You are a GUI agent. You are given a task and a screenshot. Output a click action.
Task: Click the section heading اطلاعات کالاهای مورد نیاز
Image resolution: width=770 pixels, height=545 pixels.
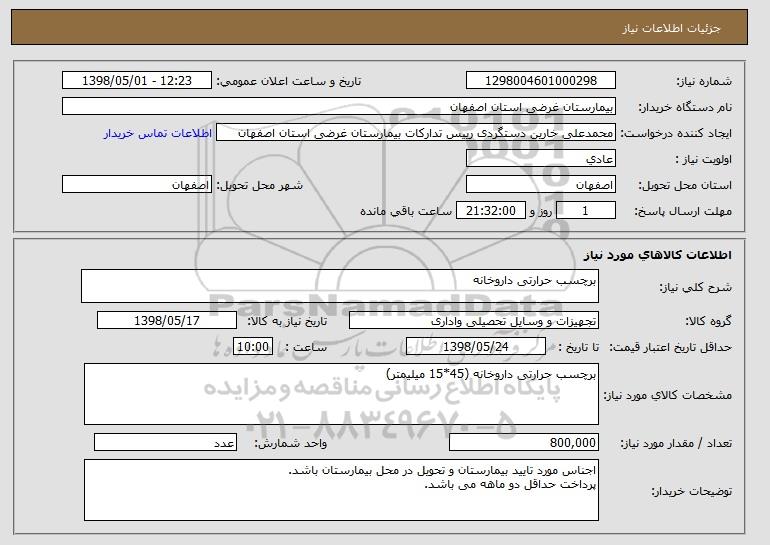658,255
